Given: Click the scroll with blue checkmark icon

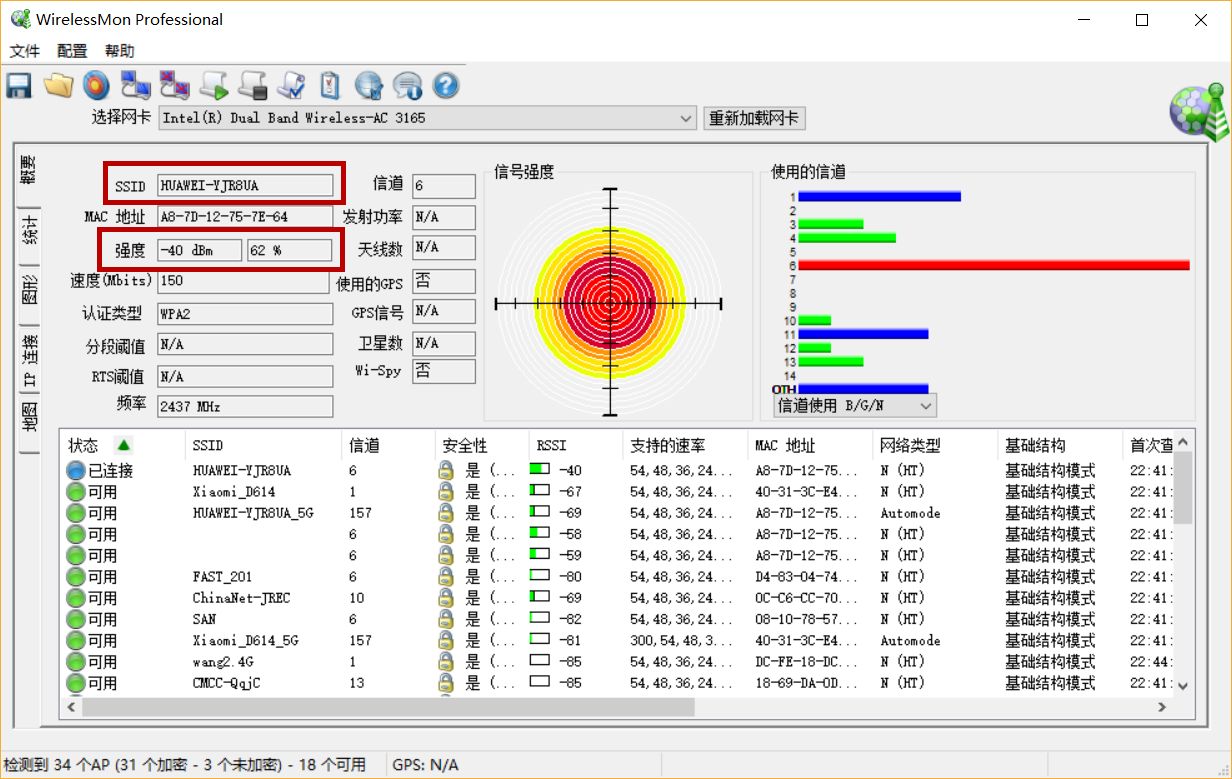Looking at the screenshot, I should (291, 86).
